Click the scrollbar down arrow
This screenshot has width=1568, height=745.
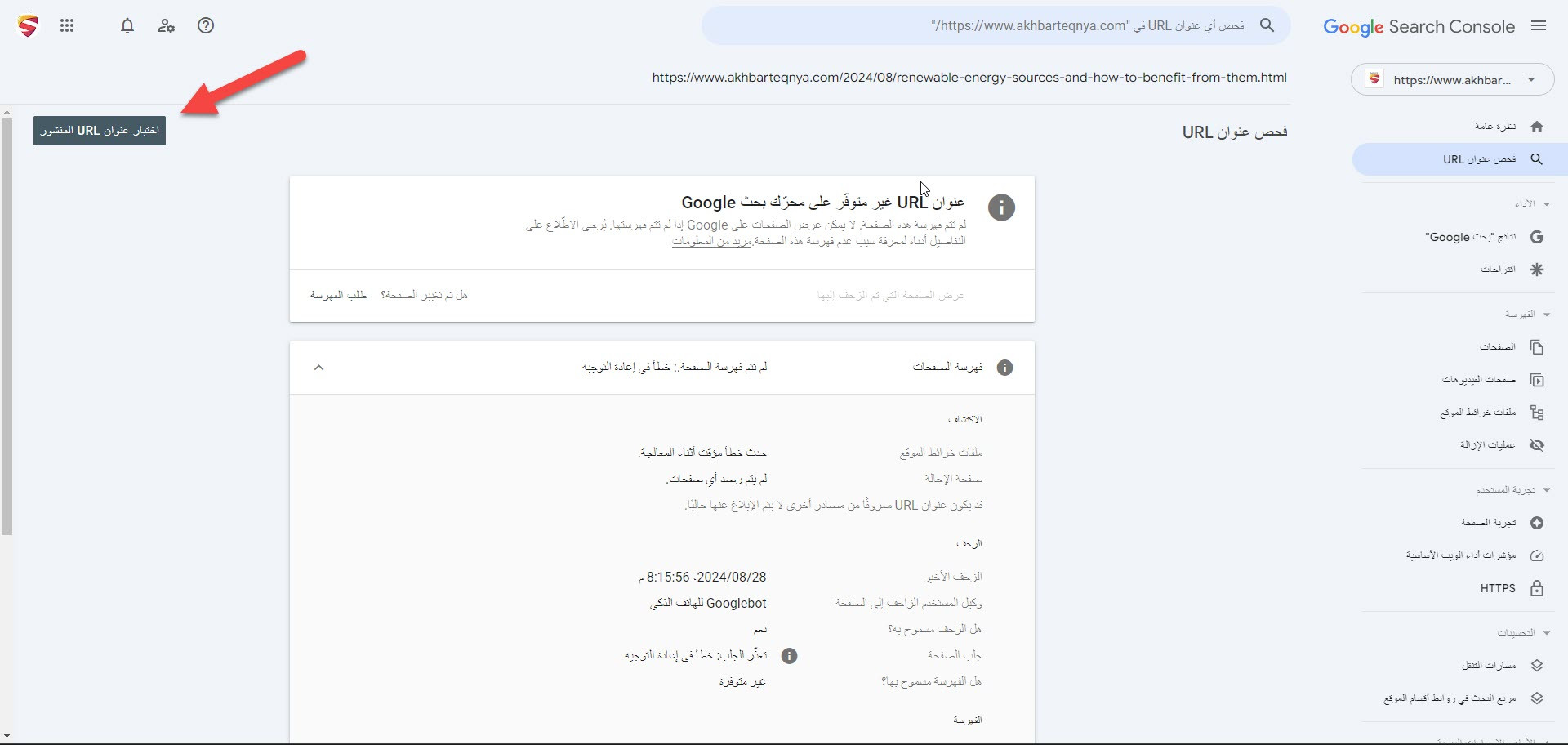point(7,737)
